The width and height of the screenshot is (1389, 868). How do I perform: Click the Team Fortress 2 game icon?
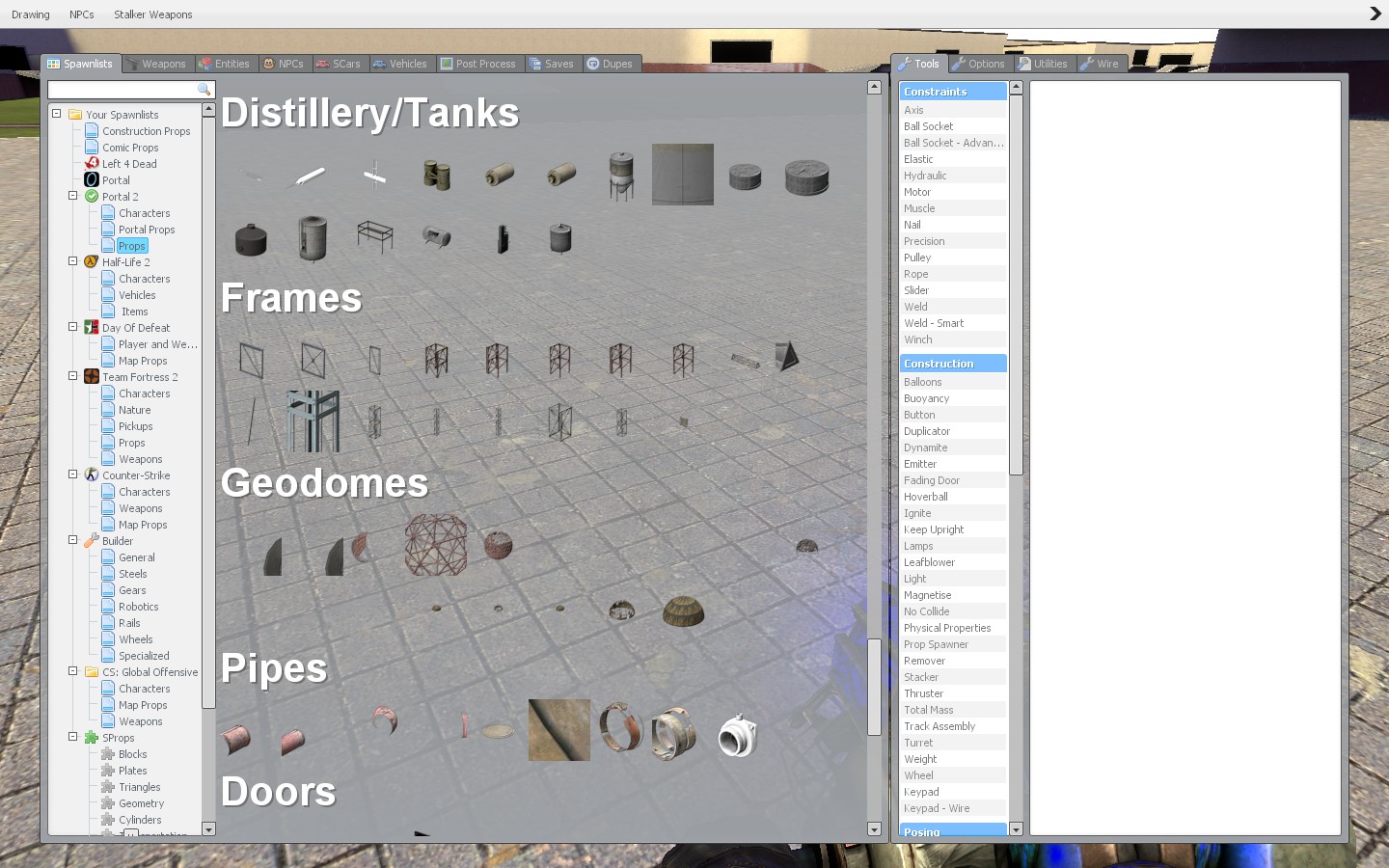pos(92,377)
